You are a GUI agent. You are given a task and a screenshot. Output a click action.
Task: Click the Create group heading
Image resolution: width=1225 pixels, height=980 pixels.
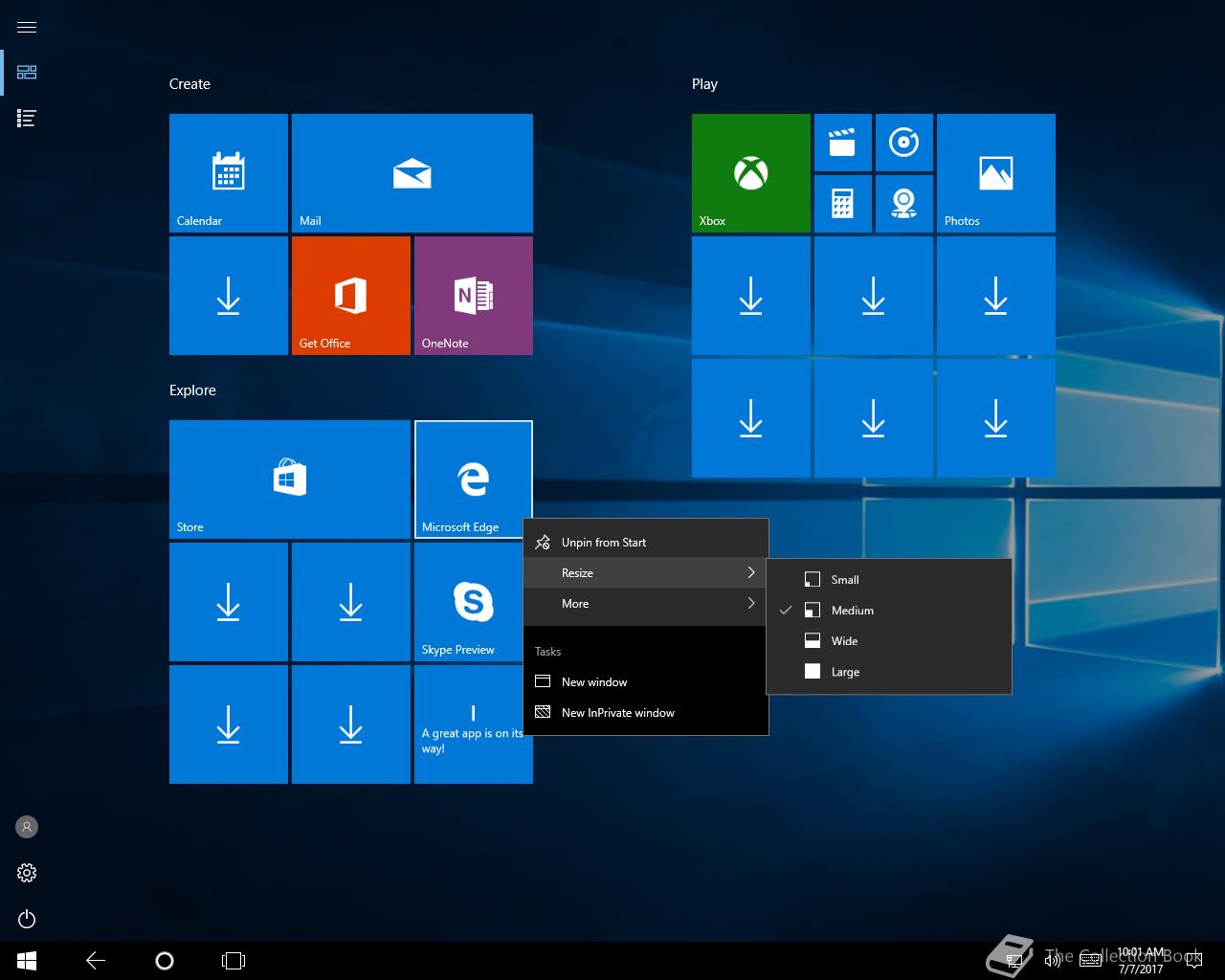click(x=189, y=84)
